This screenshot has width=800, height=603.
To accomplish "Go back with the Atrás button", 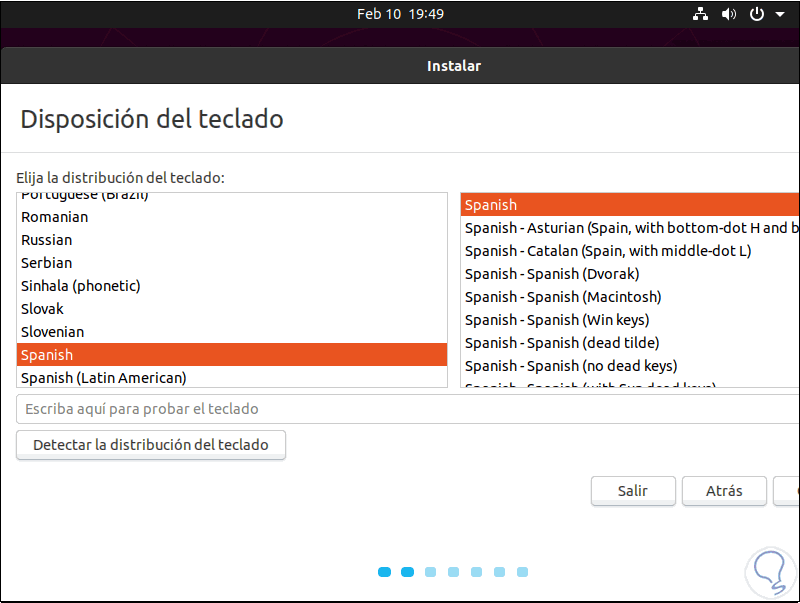I will (724, 491).
